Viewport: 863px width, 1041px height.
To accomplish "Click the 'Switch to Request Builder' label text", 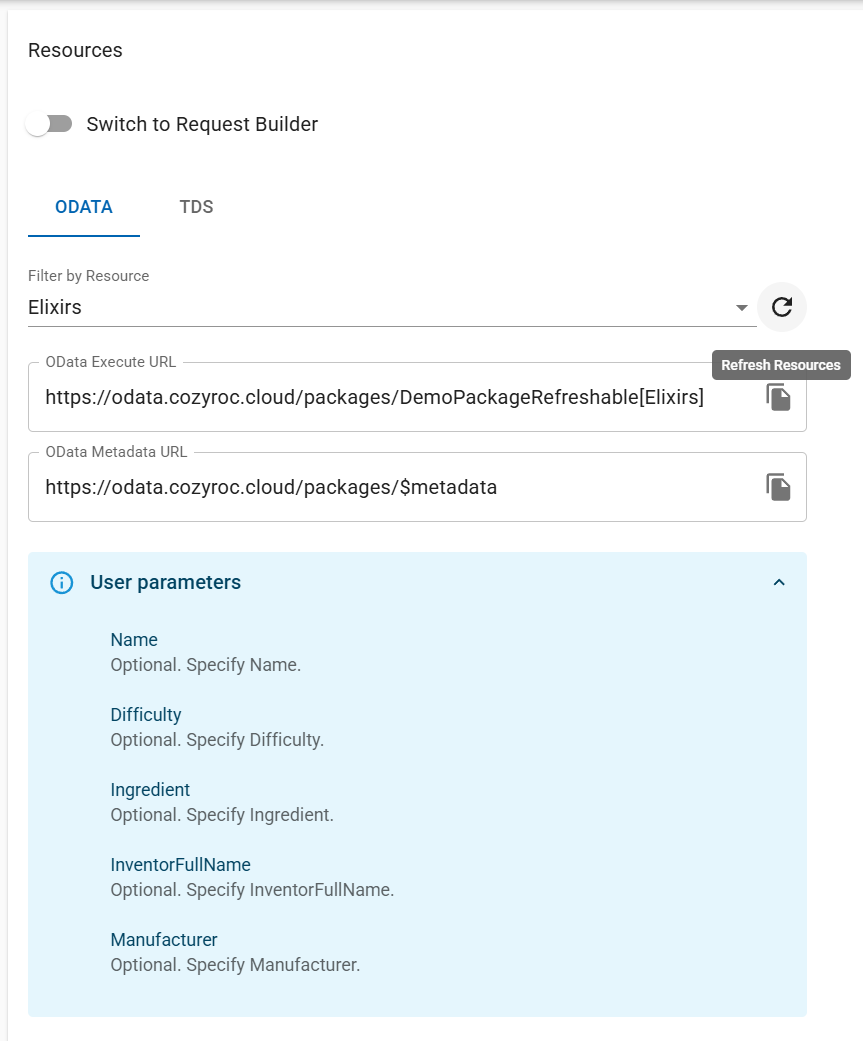I will pos(202,124).
